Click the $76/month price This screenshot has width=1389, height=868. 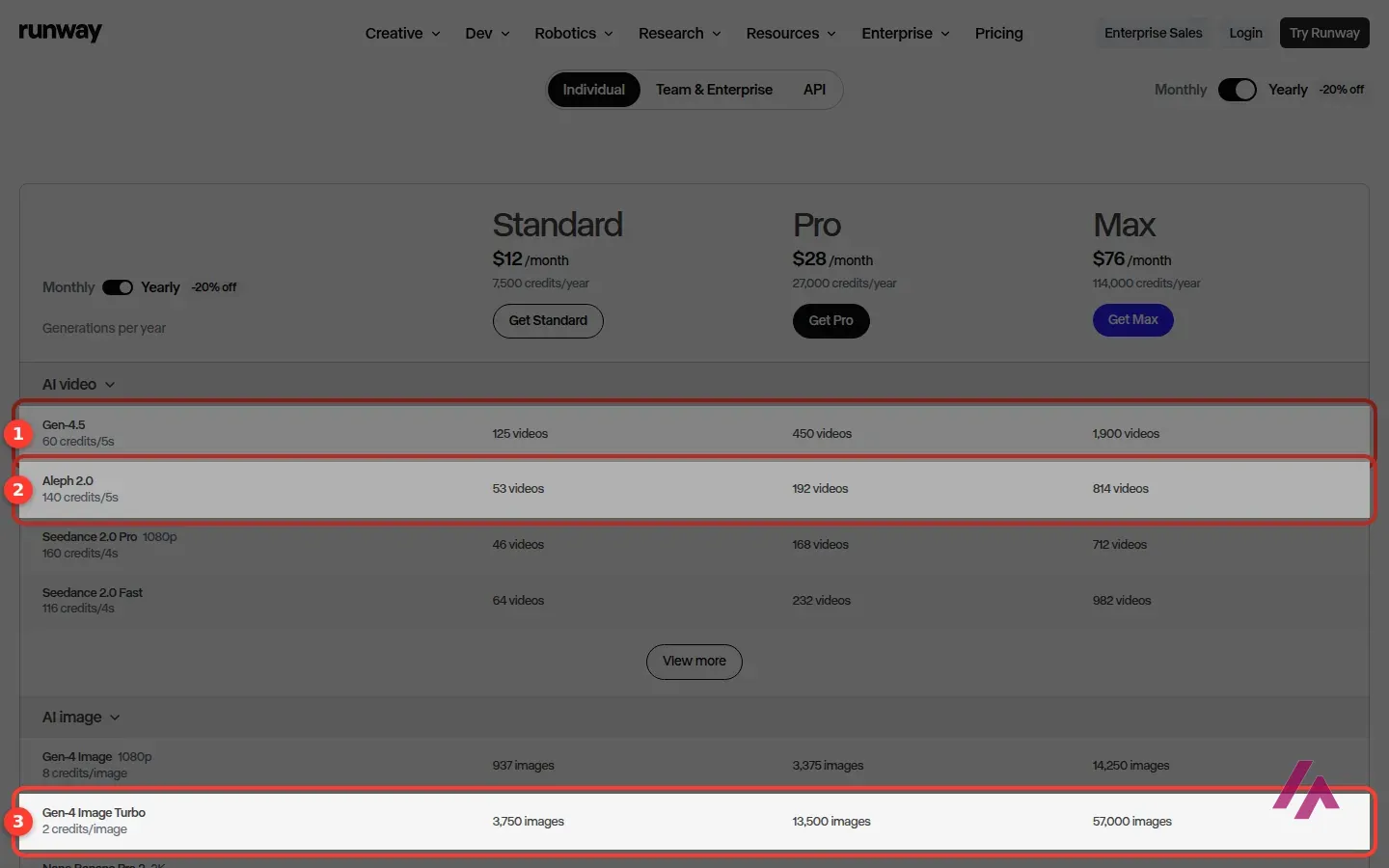(1131, 259)
